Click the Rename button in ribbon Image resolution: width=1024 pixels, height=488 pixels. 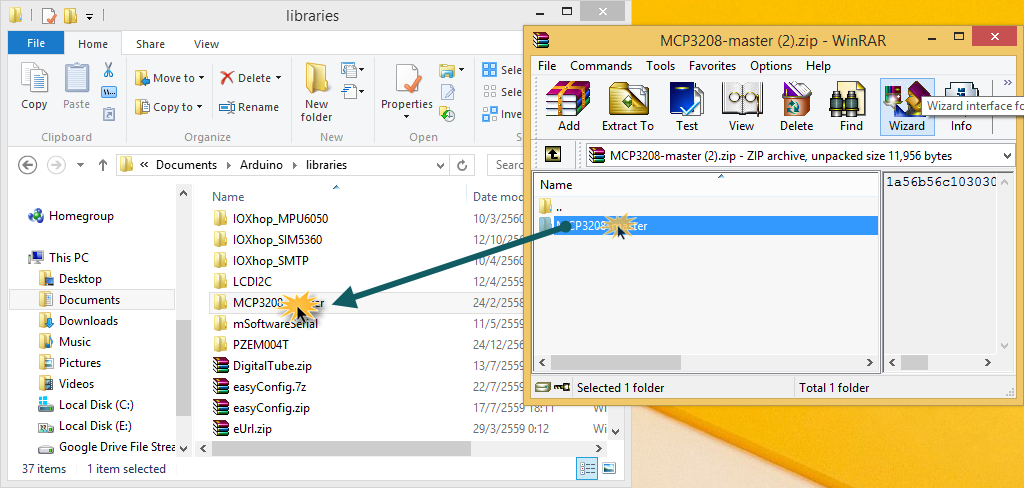point(248,106)
